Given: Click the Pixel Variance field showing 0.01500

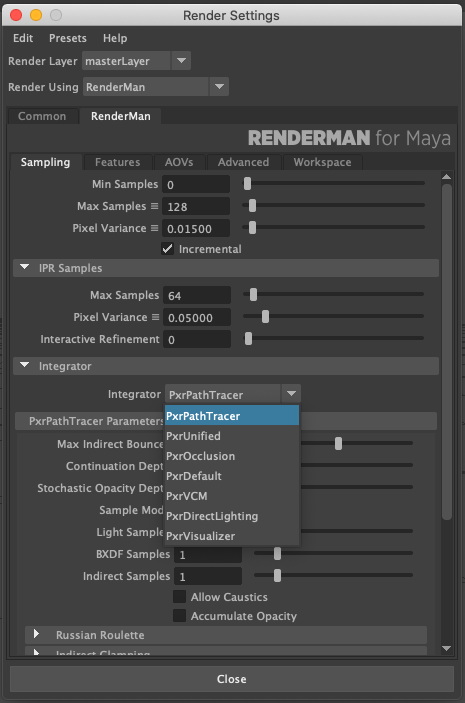Looking at the screenshot, I should (x=196, y=228).
